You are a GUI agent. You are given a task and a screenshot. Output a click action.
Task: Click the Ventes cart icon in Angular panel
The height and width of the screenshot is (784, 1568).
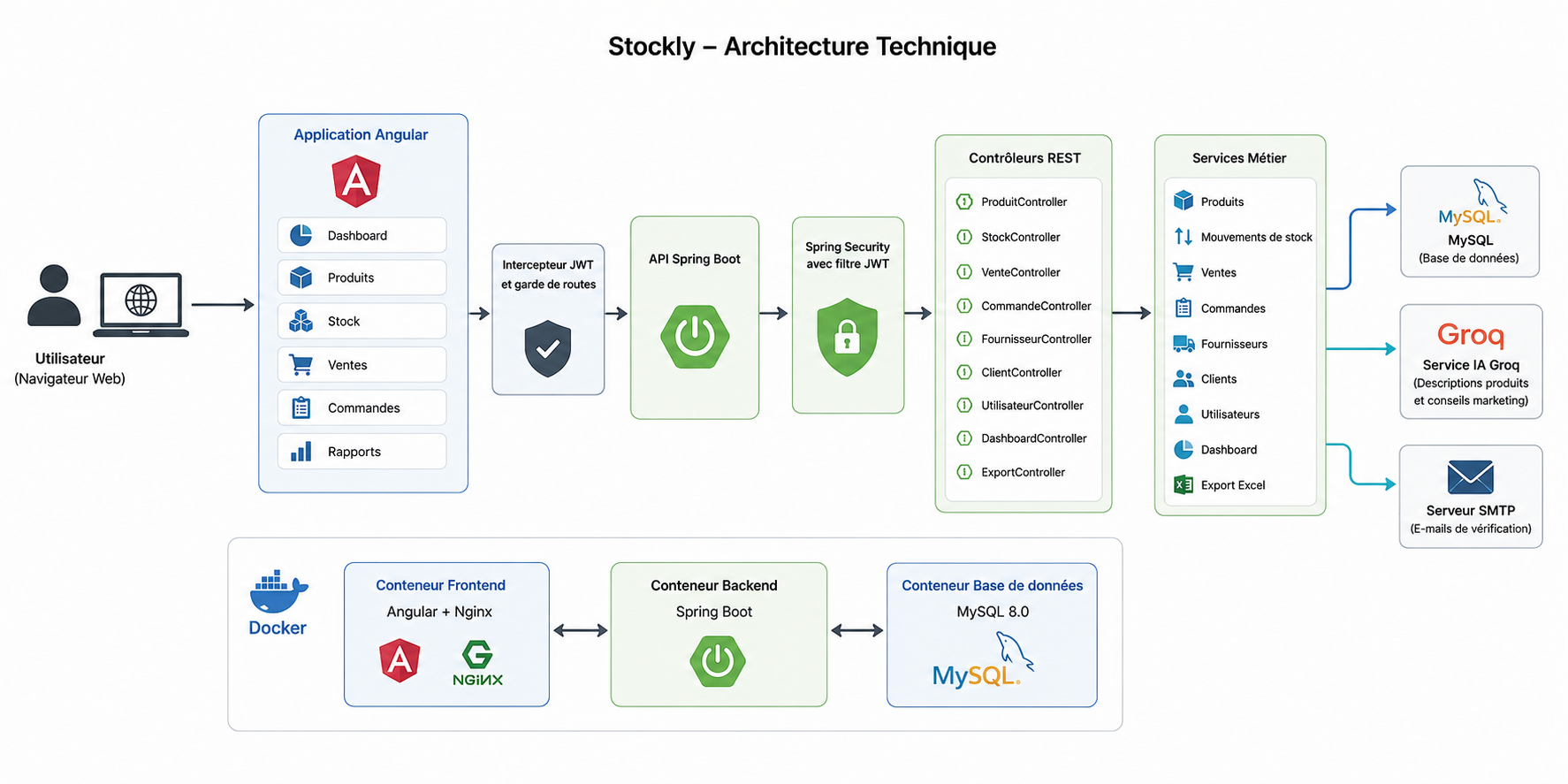pyautogui.click(x=301, y=364)
